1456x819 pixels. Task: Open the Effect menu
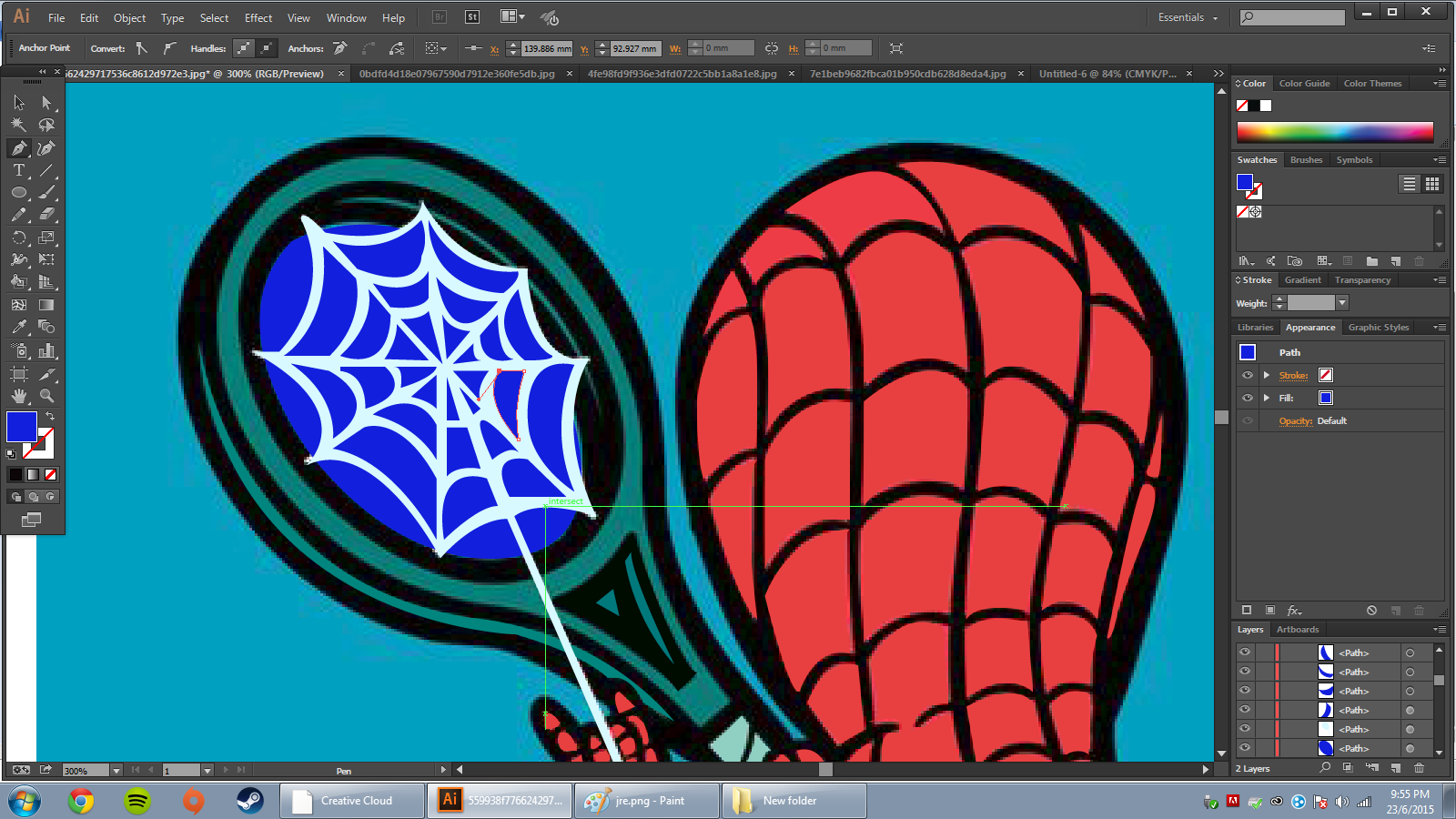pyautogui.click(x=258, y=17)
